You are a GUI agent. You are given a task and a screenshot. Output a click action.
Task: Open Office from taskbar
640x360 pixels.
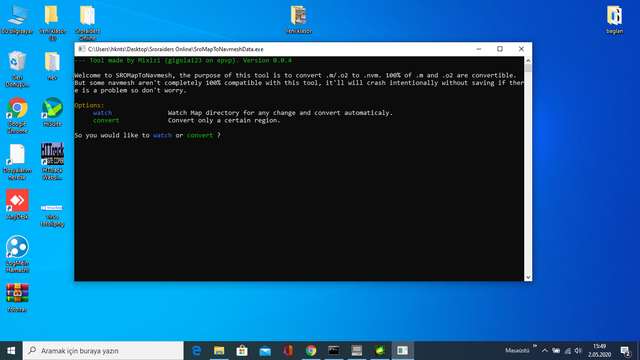coord(288,351)
